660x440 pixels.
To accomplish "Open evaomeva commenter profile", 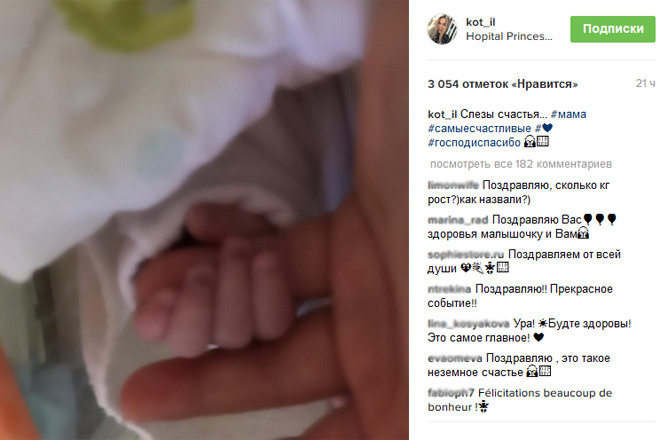I will 455,358.
